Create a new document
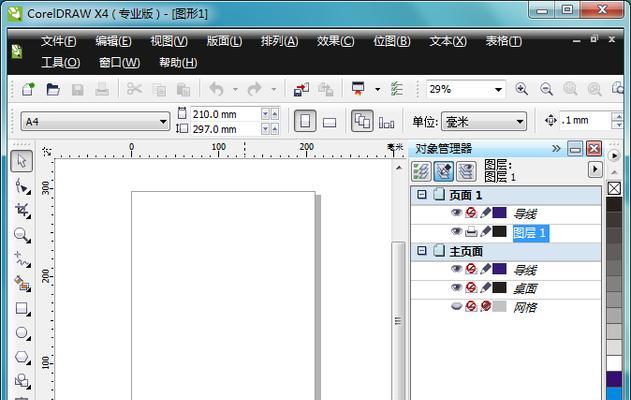This screenshot has height=400, width=631. 28,89
